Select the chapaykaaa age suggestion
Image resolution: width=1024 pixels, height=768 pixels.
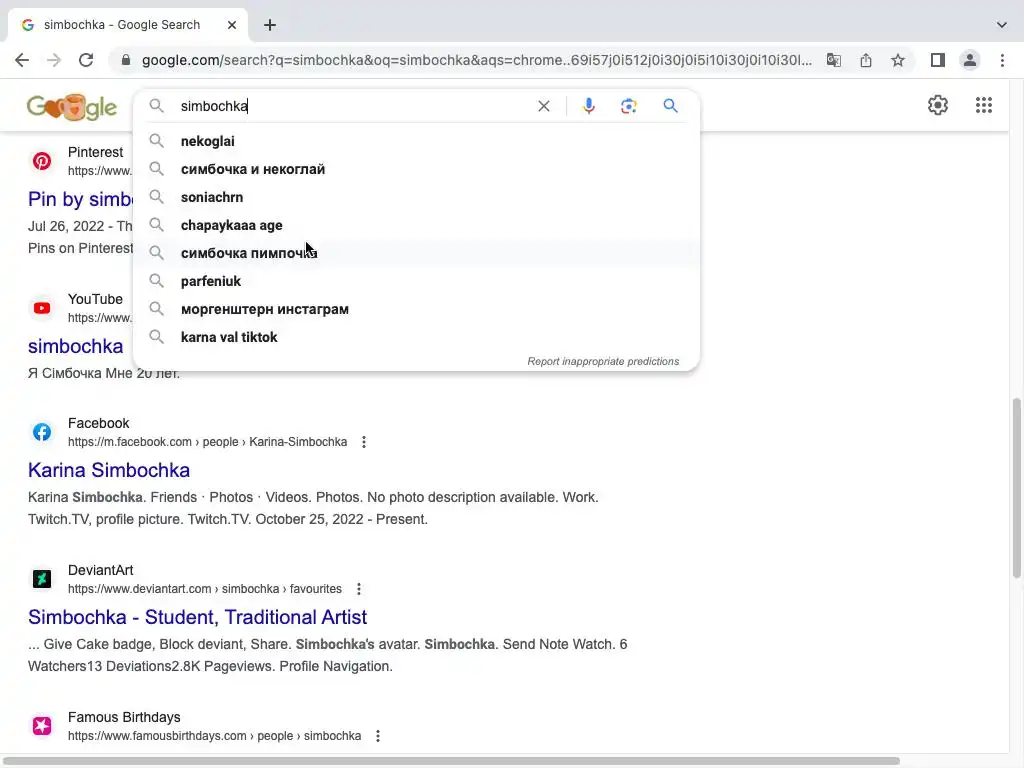pyautogui.click(x=416, y=225)
